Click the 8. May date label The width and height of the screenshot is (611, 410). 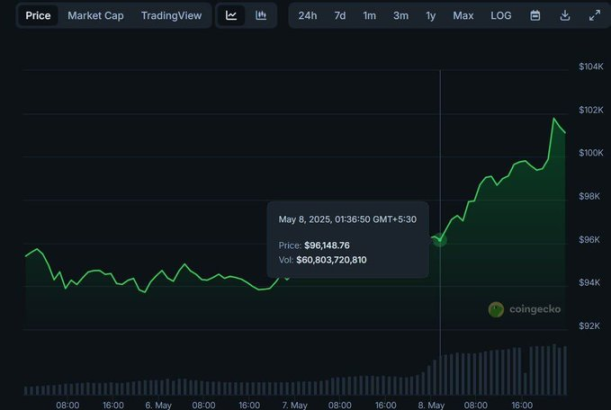[431, 405]
